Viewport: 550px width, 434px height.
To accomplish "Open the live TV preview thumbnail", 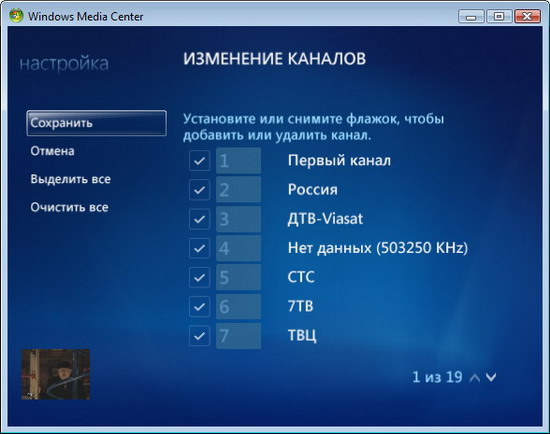I will click(55, 374).
